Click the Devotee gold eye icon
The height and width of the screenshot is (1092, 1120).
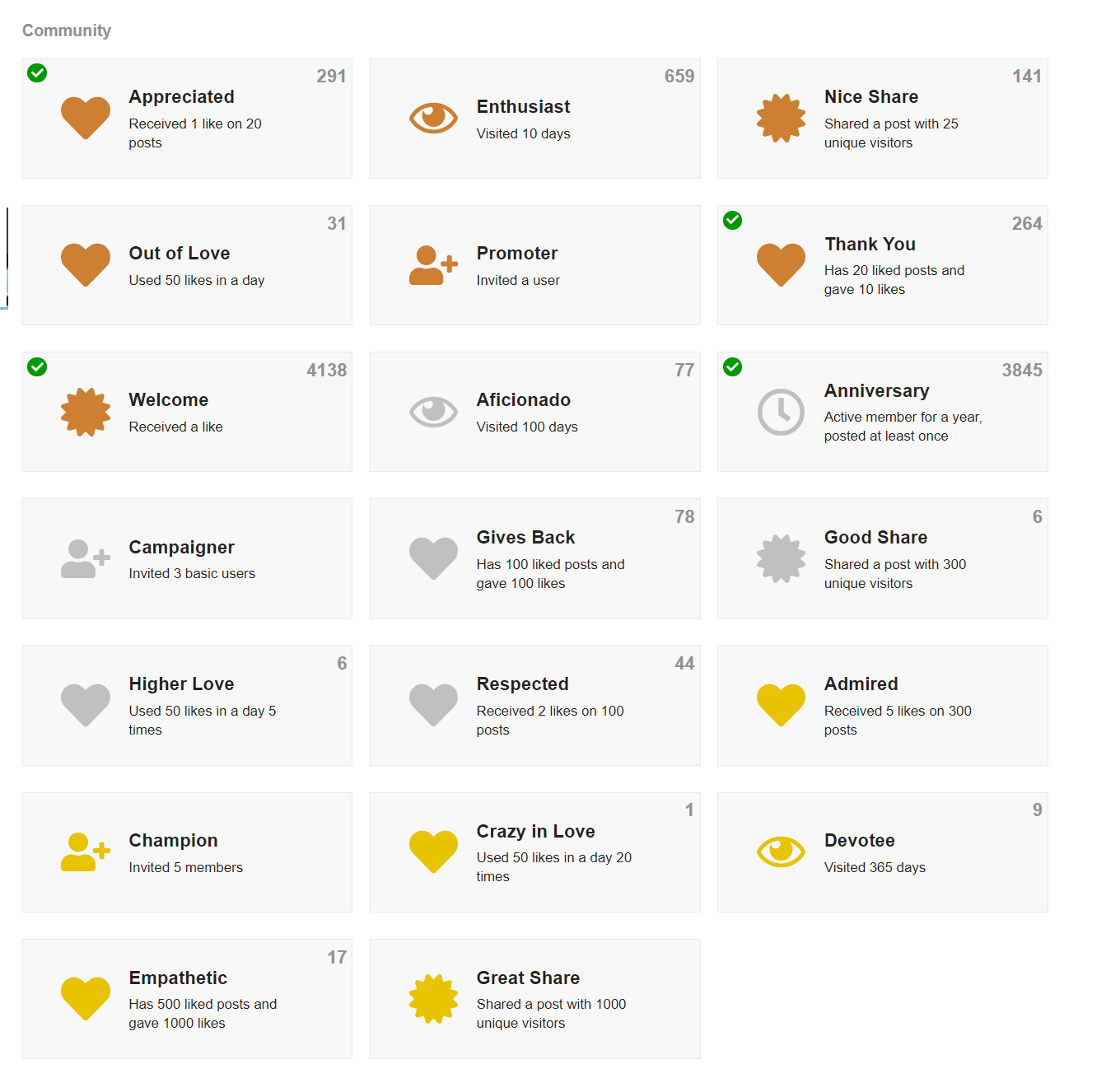[781, 852]
